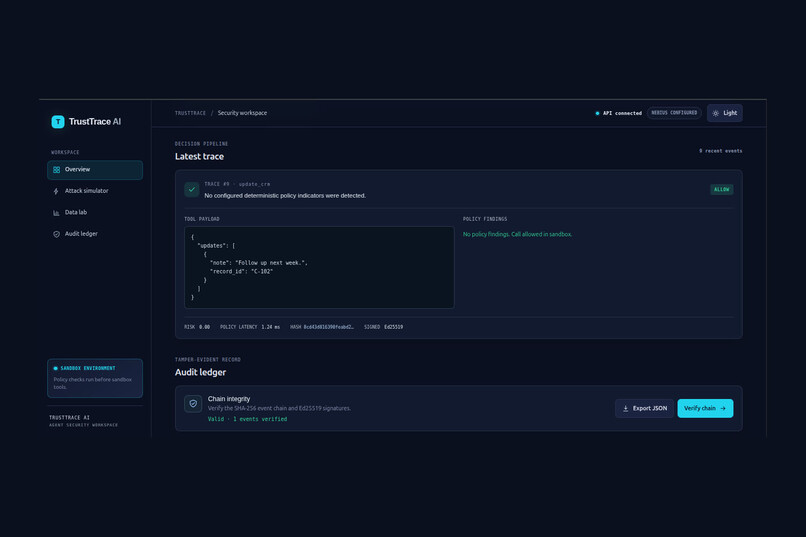Click the Verify chain button
806x537 pixels.
point(705,409)
